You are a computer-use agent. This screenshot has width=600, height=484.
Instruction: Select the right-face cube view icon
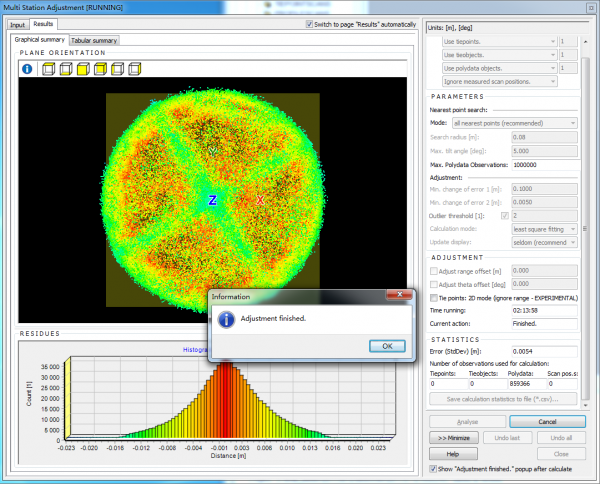tap(135, 69)
